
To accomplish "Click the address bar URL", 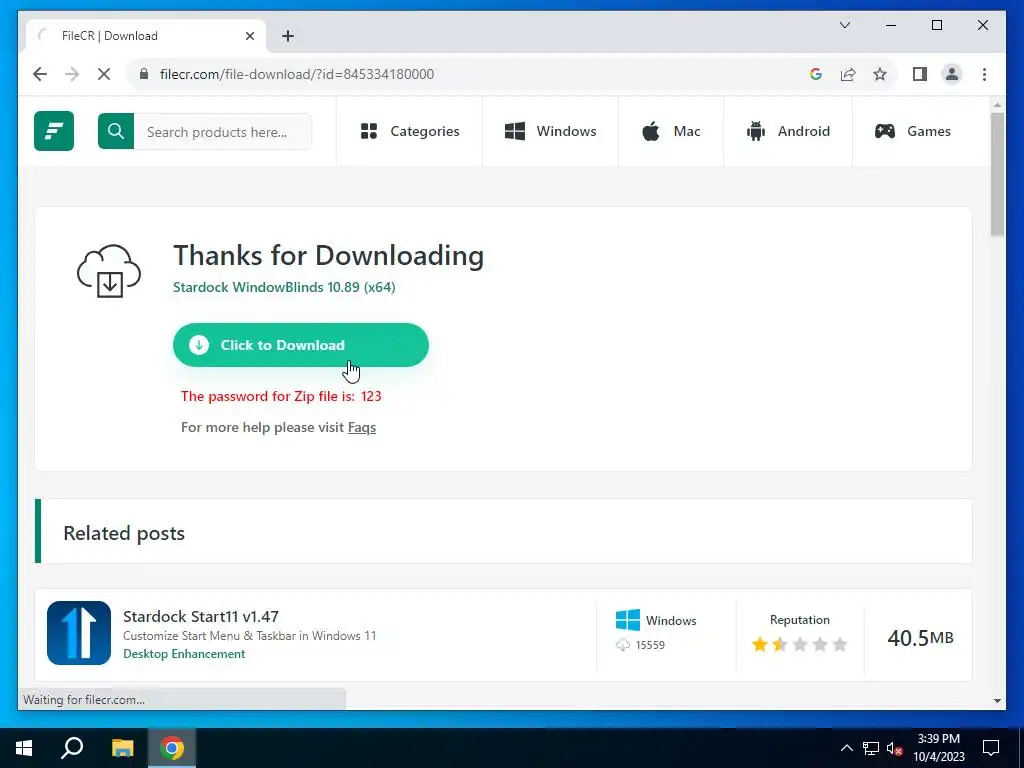I will click(x=297, y=74).
